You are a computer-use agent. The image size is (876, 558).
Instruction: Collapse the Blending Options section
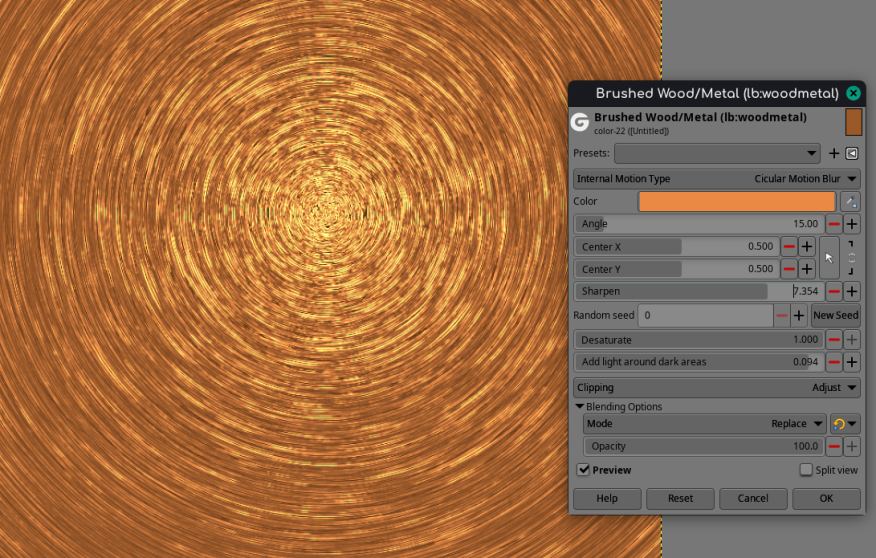[x=579, y=407]
